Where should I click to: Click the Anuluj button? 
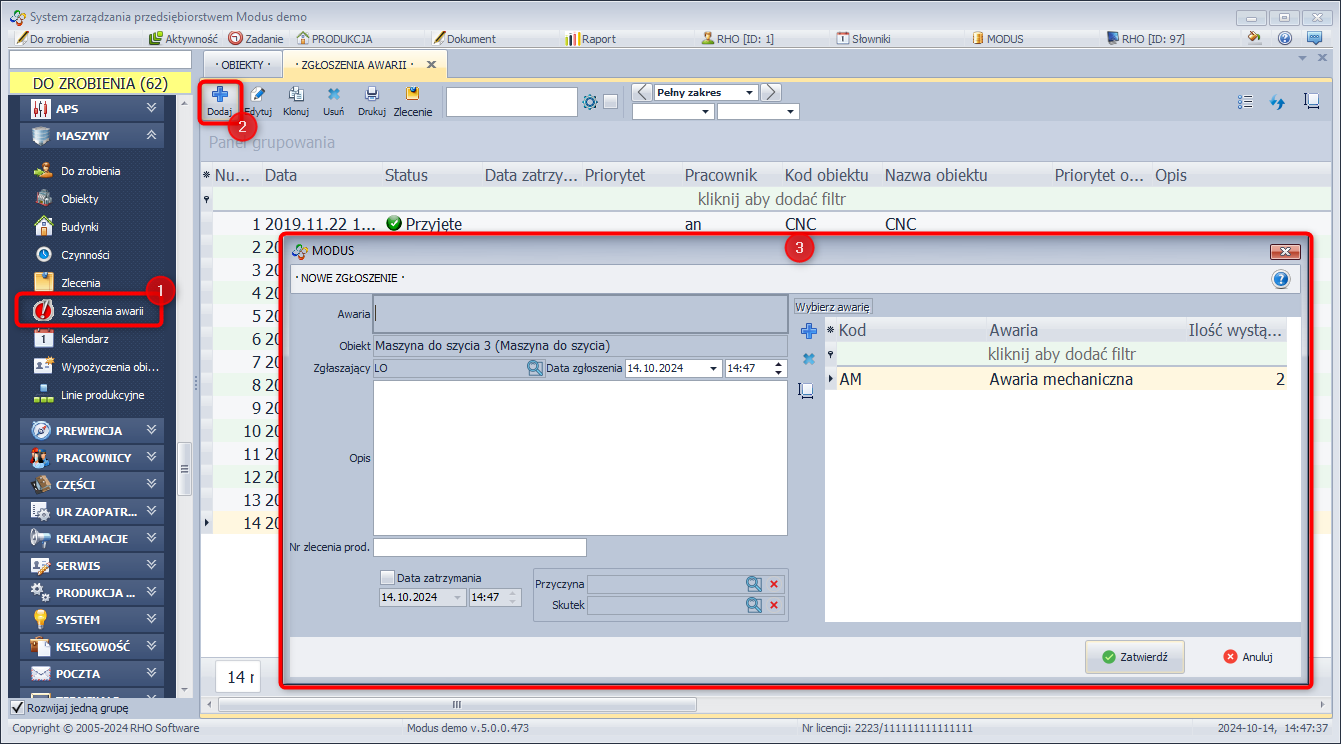pyautogui.click(x=1247, y=657)
